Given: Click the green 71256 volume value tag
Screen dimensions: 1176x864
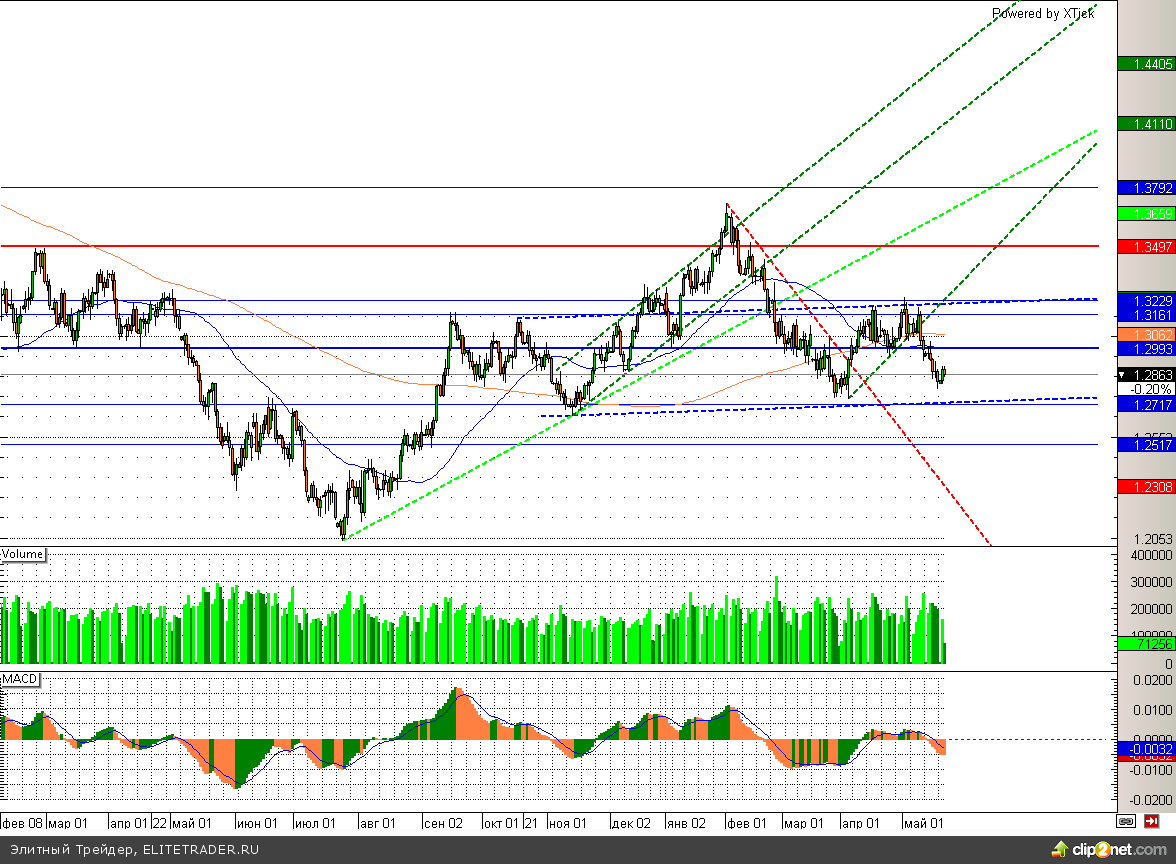Looking at the screenshot, I should (1145, 646).
